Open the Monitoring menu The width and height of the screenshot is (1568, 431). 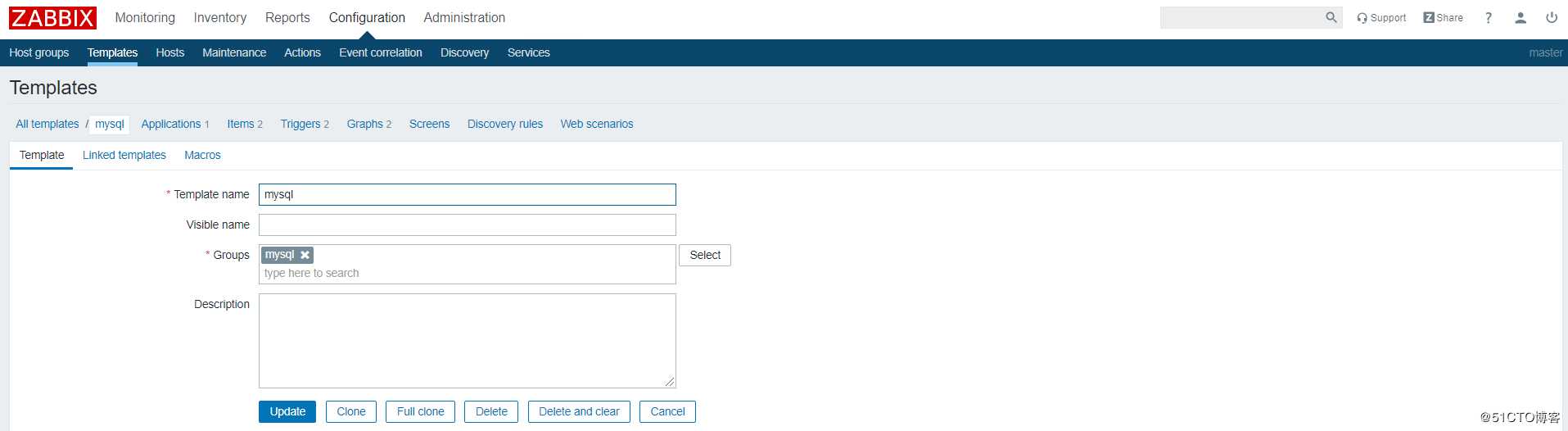(x=145, y=17)
